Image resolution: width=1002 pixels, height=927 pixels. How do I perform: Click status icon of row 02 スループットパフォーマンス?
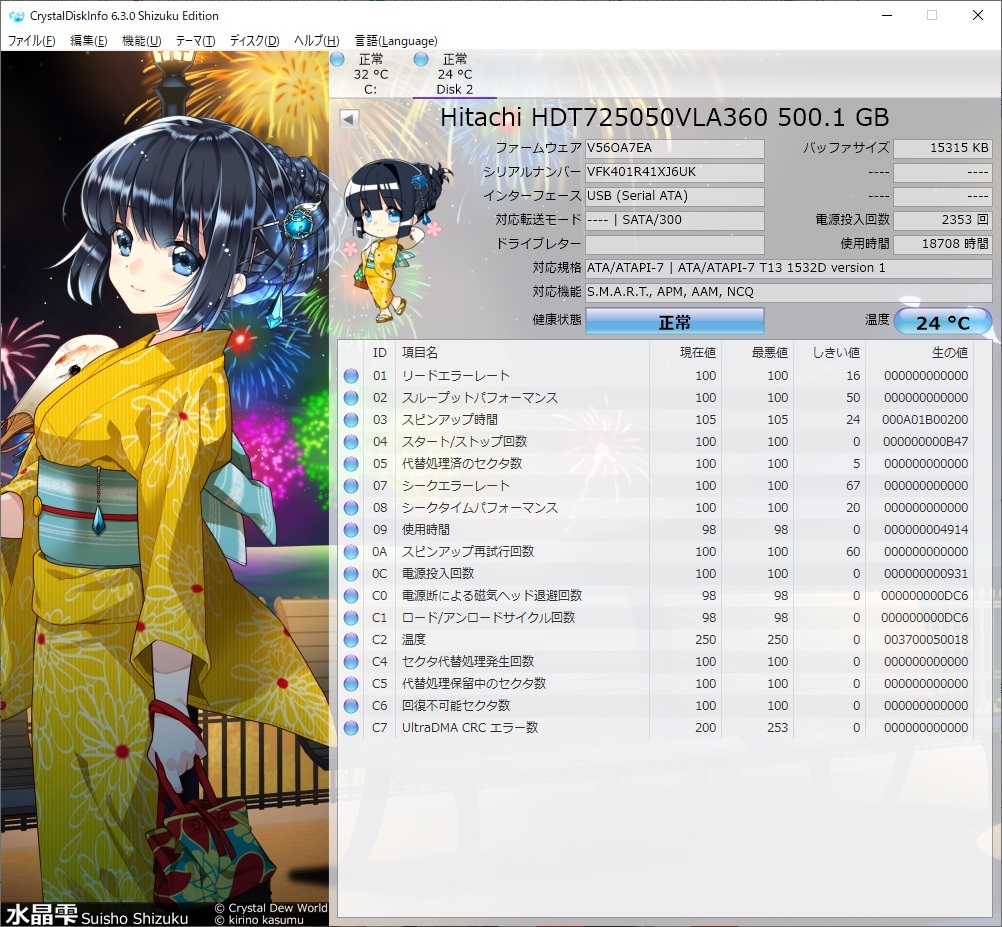tap(351, 398)
